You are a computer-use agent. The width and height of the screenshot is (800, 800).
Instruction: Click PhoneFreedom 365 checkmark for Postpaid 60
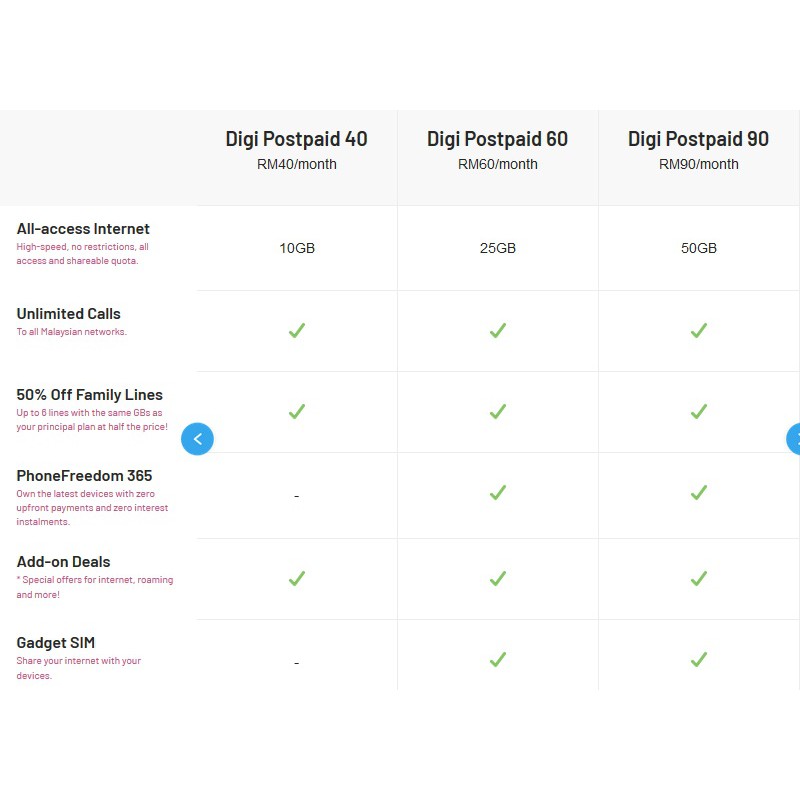click(498, 492)
